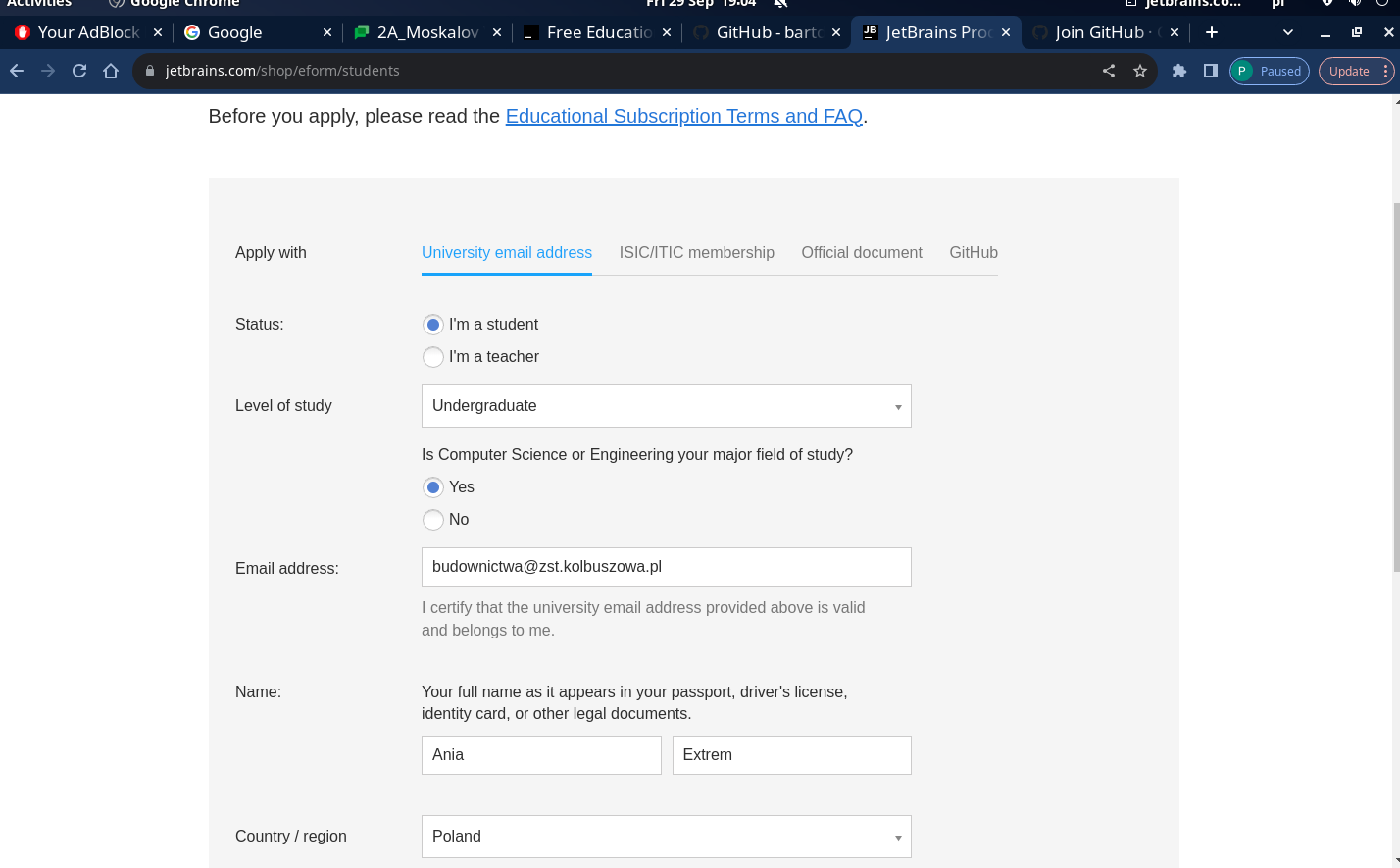Close the GitHub - barto tab

[836, 32]
